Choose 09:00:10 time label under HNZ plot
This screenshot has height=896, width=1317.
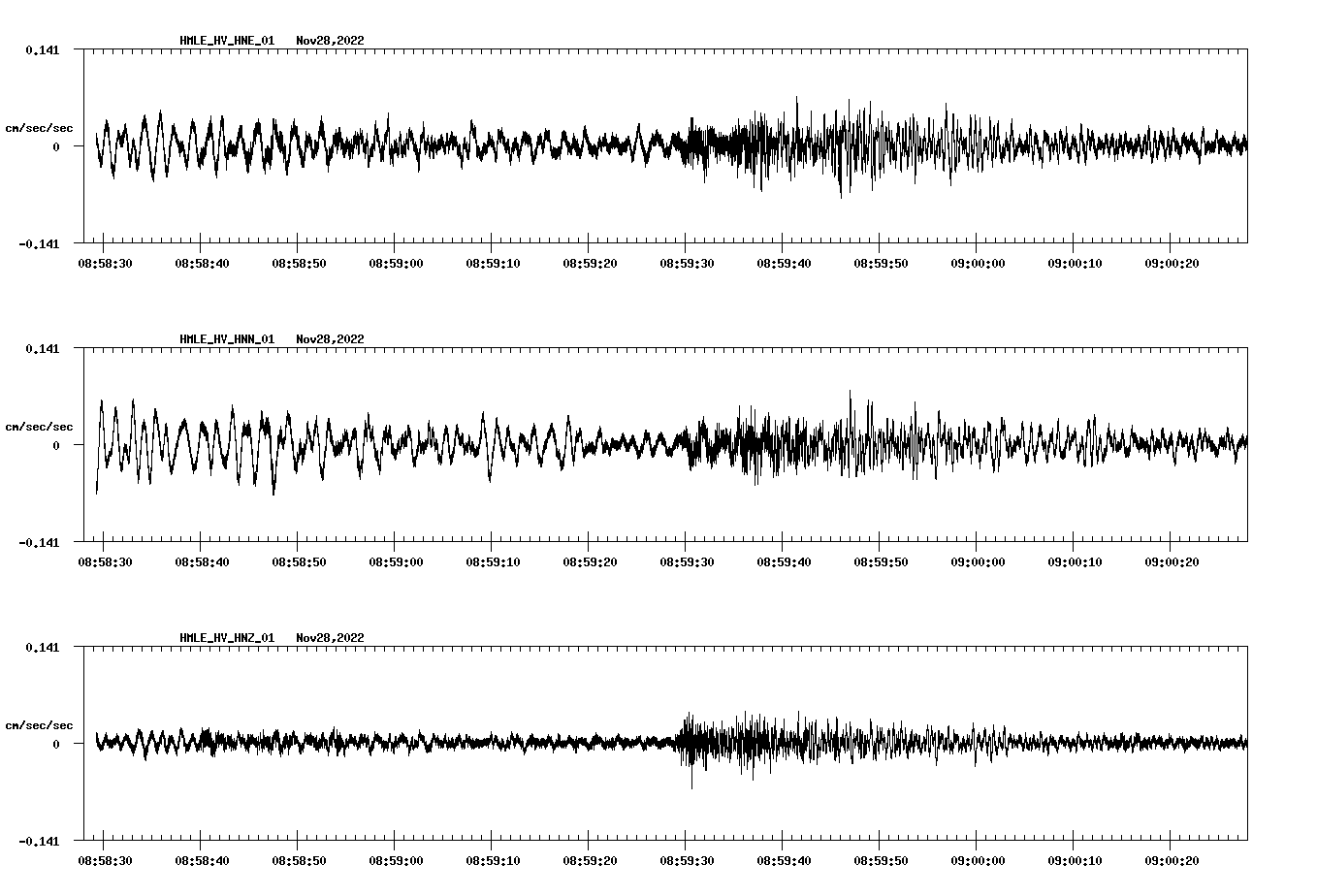point(1075,860)
